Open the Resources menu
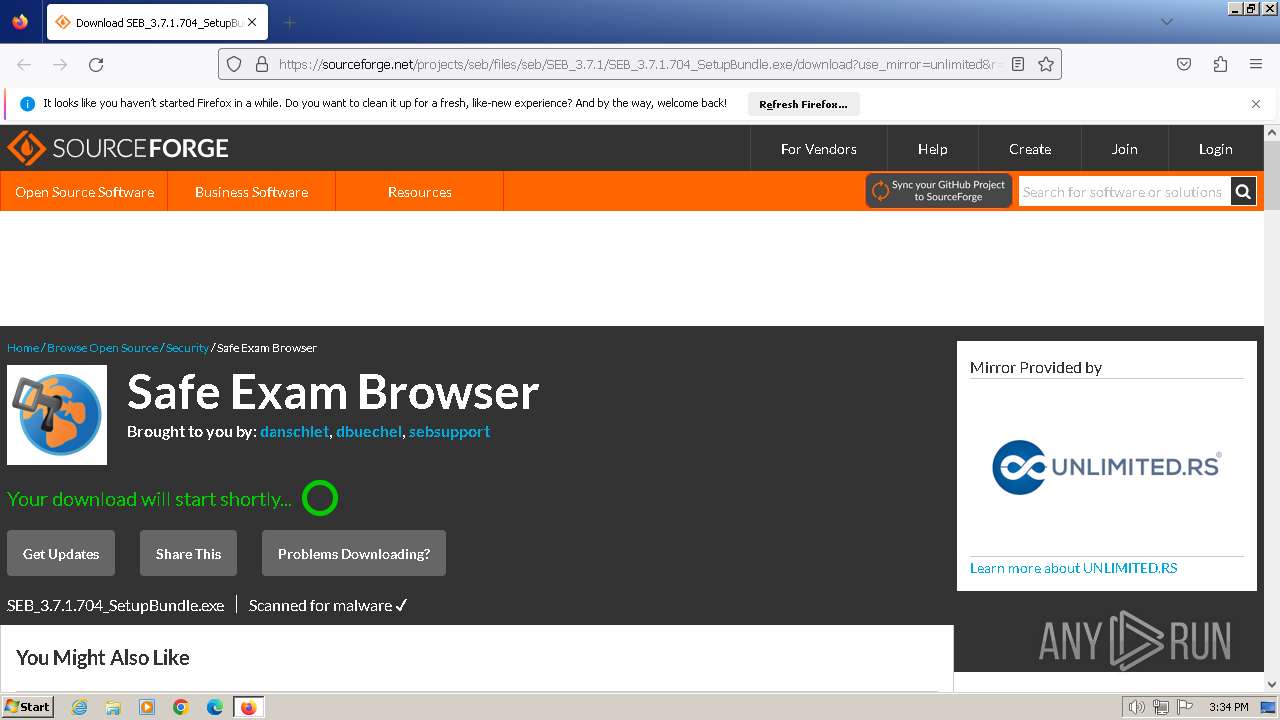Viewport: 1280px width, 720px height. [x=419, y=192]
